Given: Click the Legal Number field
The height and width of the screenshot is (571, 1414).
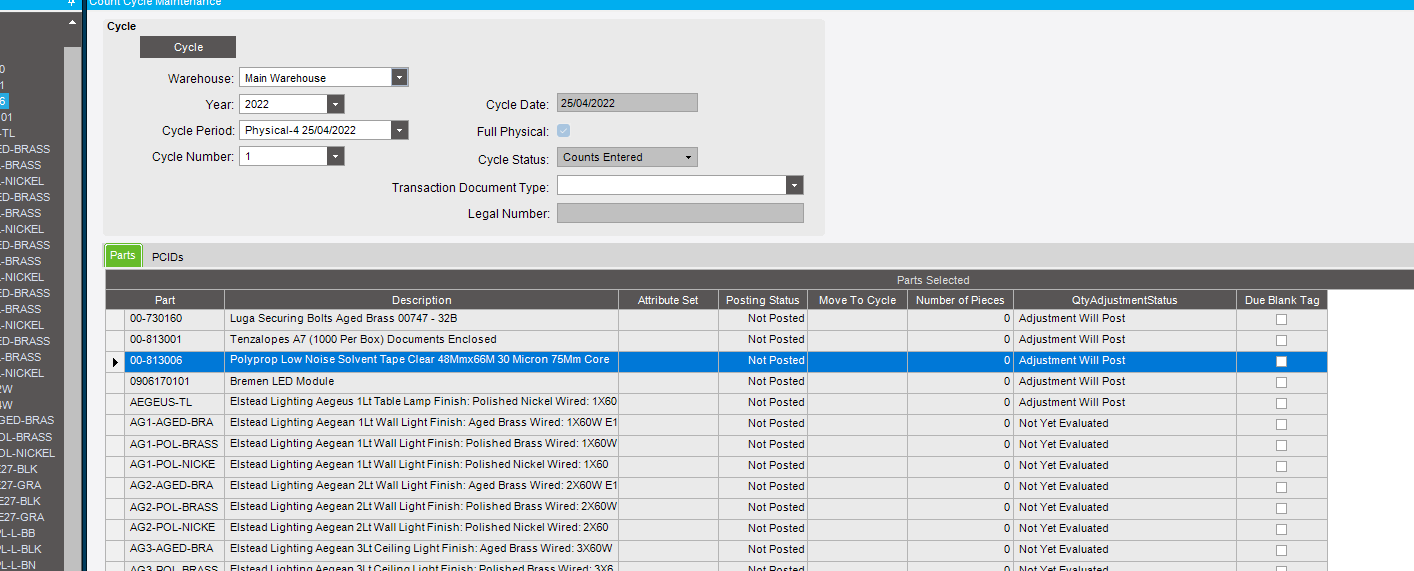Looking at the screenshot, I should 680,213.
